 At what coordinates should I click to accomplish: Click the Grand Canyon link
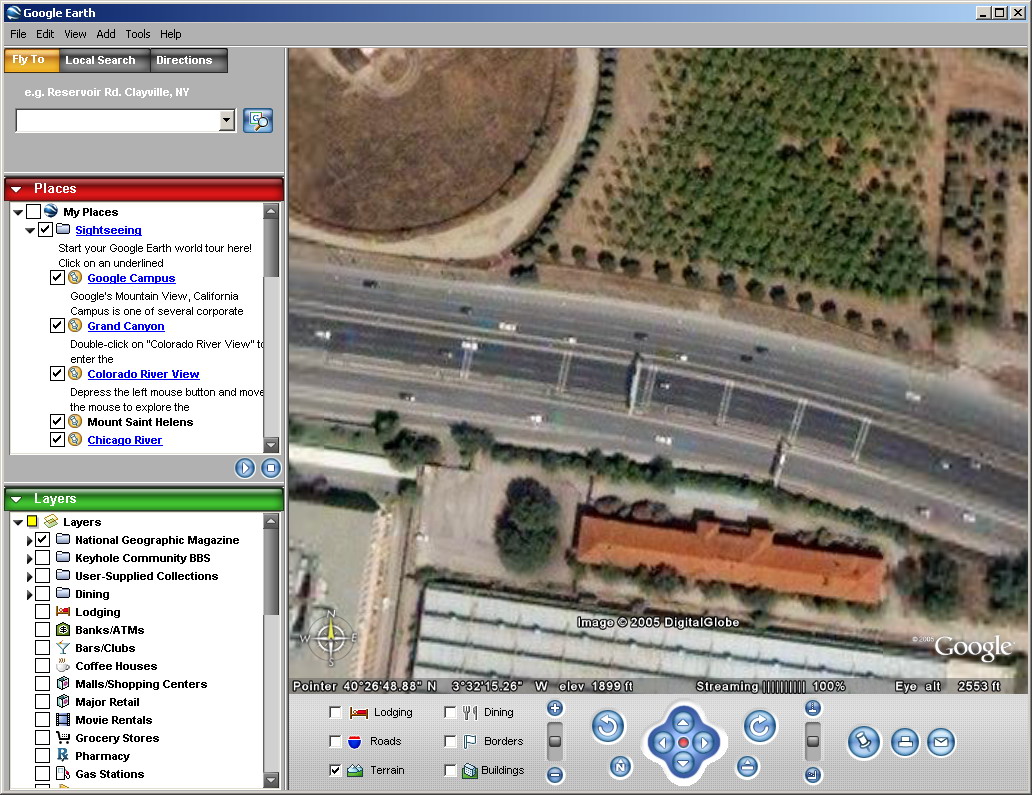tap(126, 326)
